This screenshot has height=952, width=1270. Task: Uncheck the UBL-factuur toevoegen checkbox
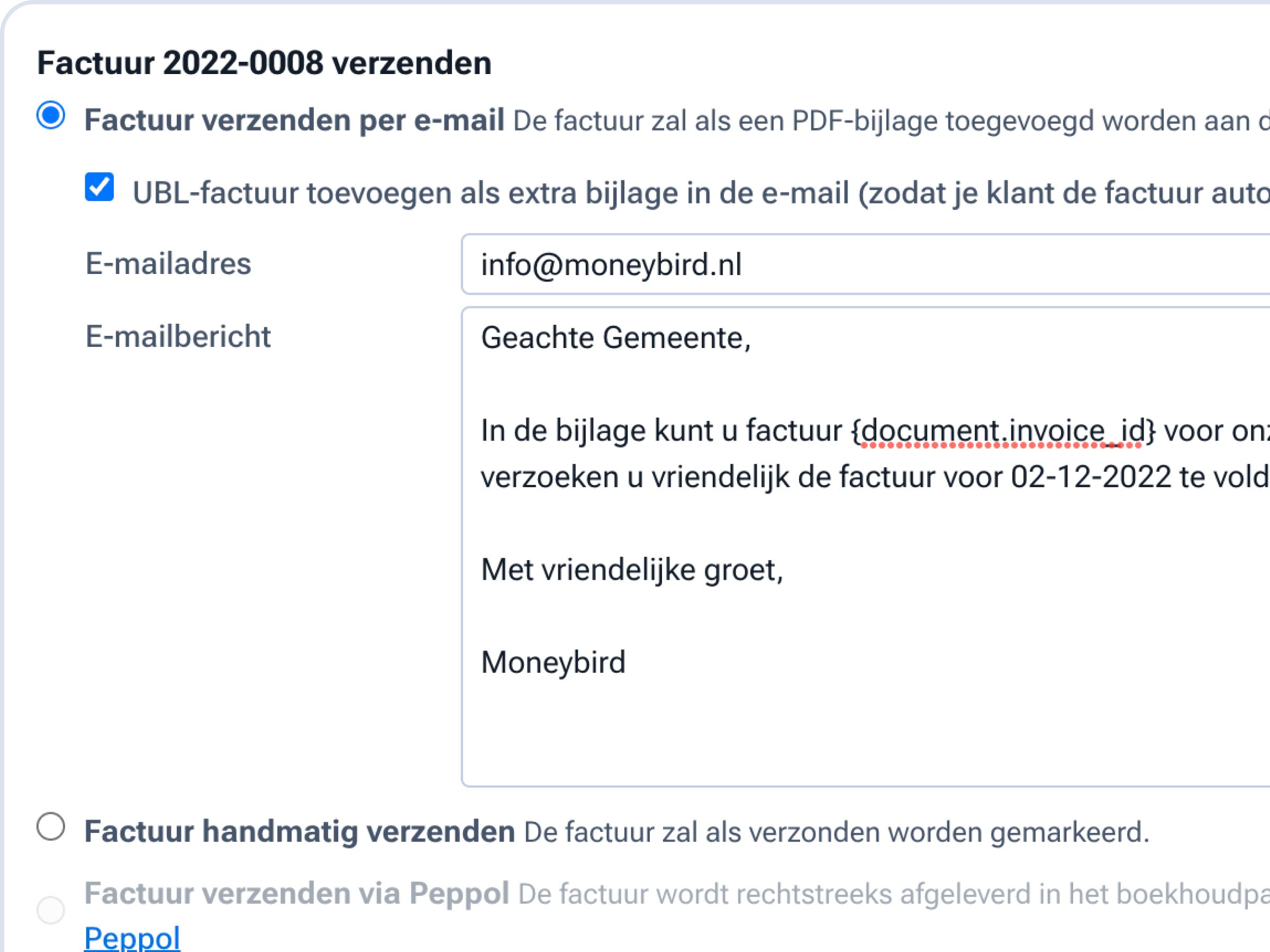pyautogui.click(x=99, y=187)
